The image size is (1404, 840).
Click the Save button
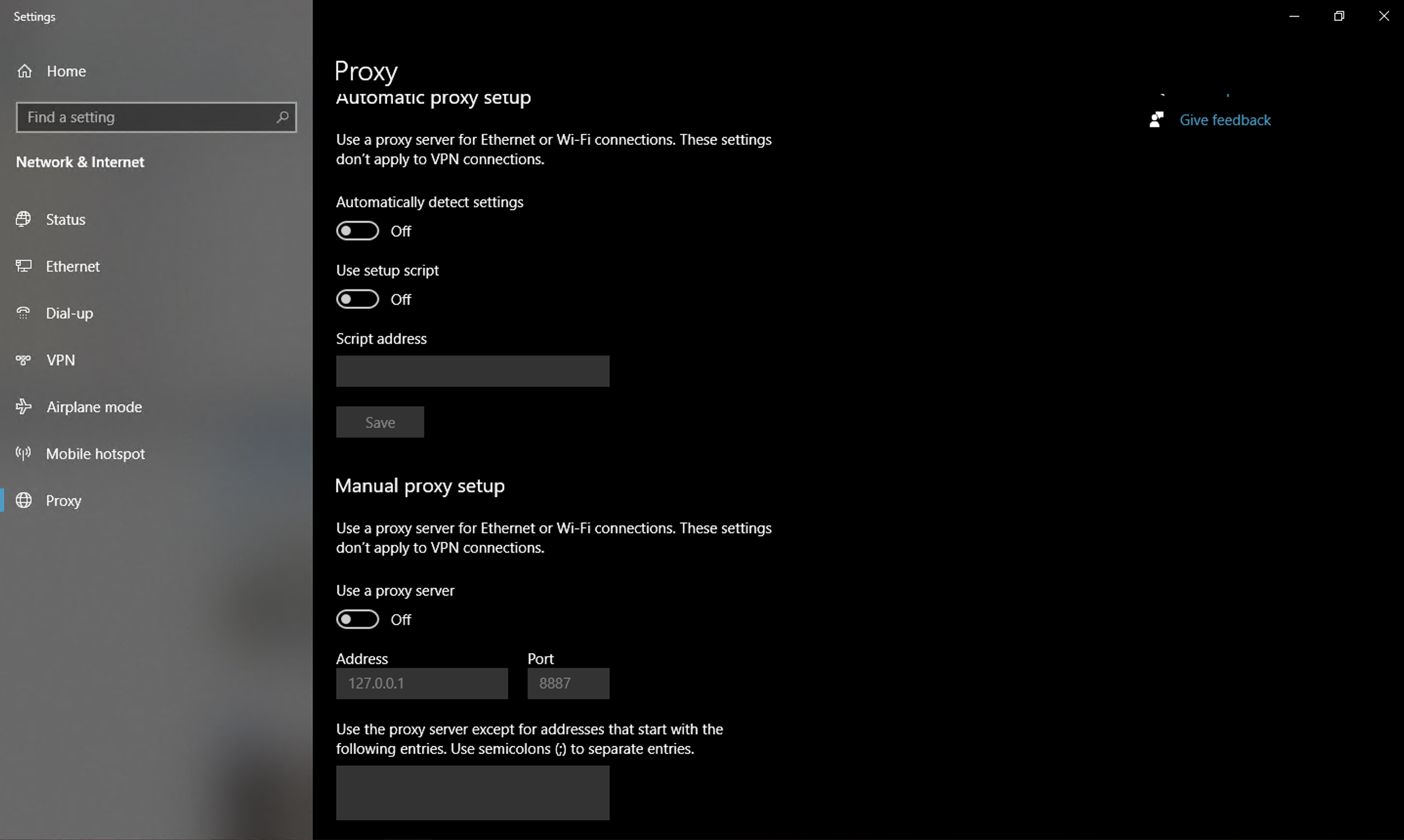380,422
